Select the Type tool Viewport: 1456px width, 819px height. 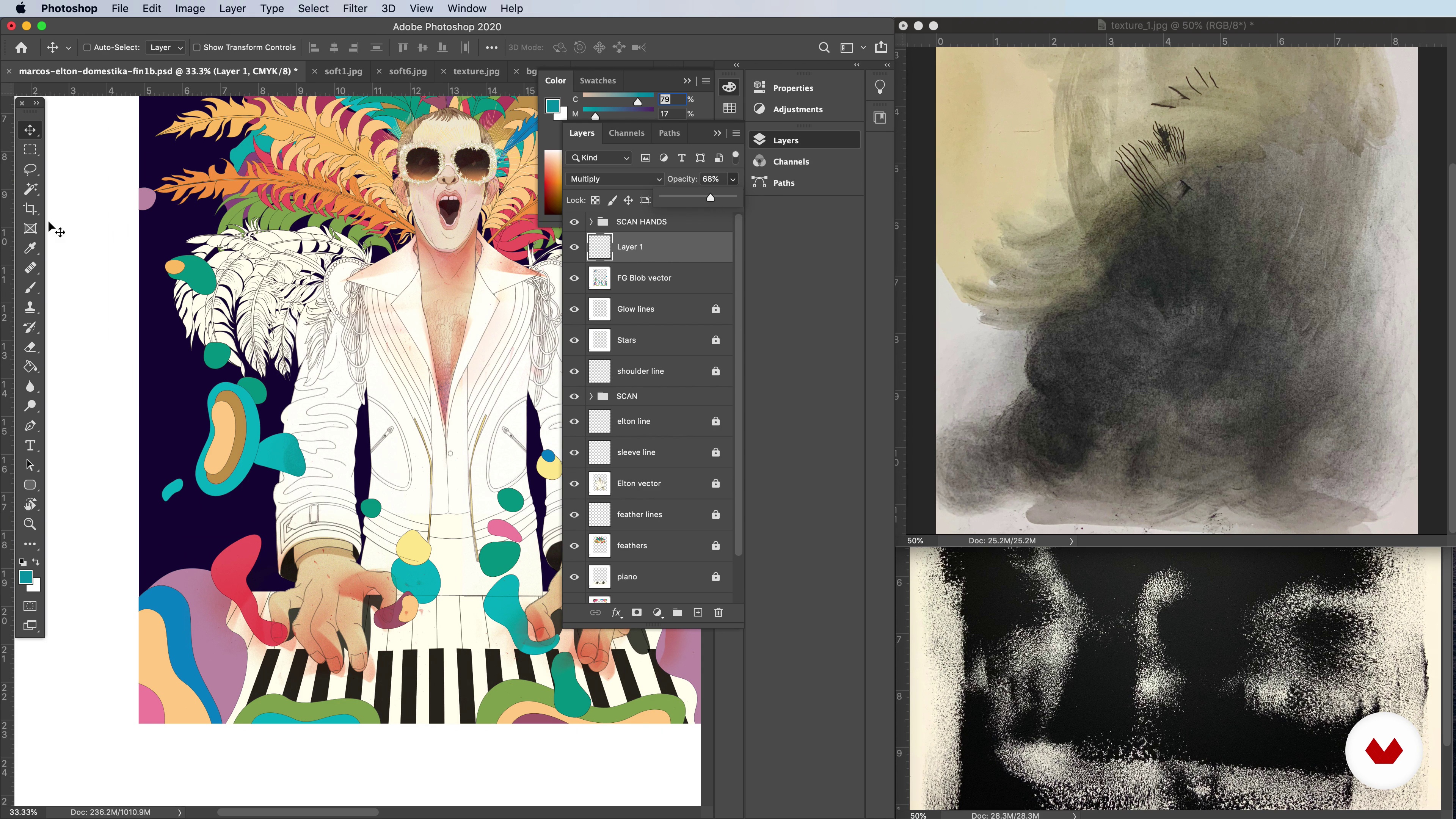[30, 446]
